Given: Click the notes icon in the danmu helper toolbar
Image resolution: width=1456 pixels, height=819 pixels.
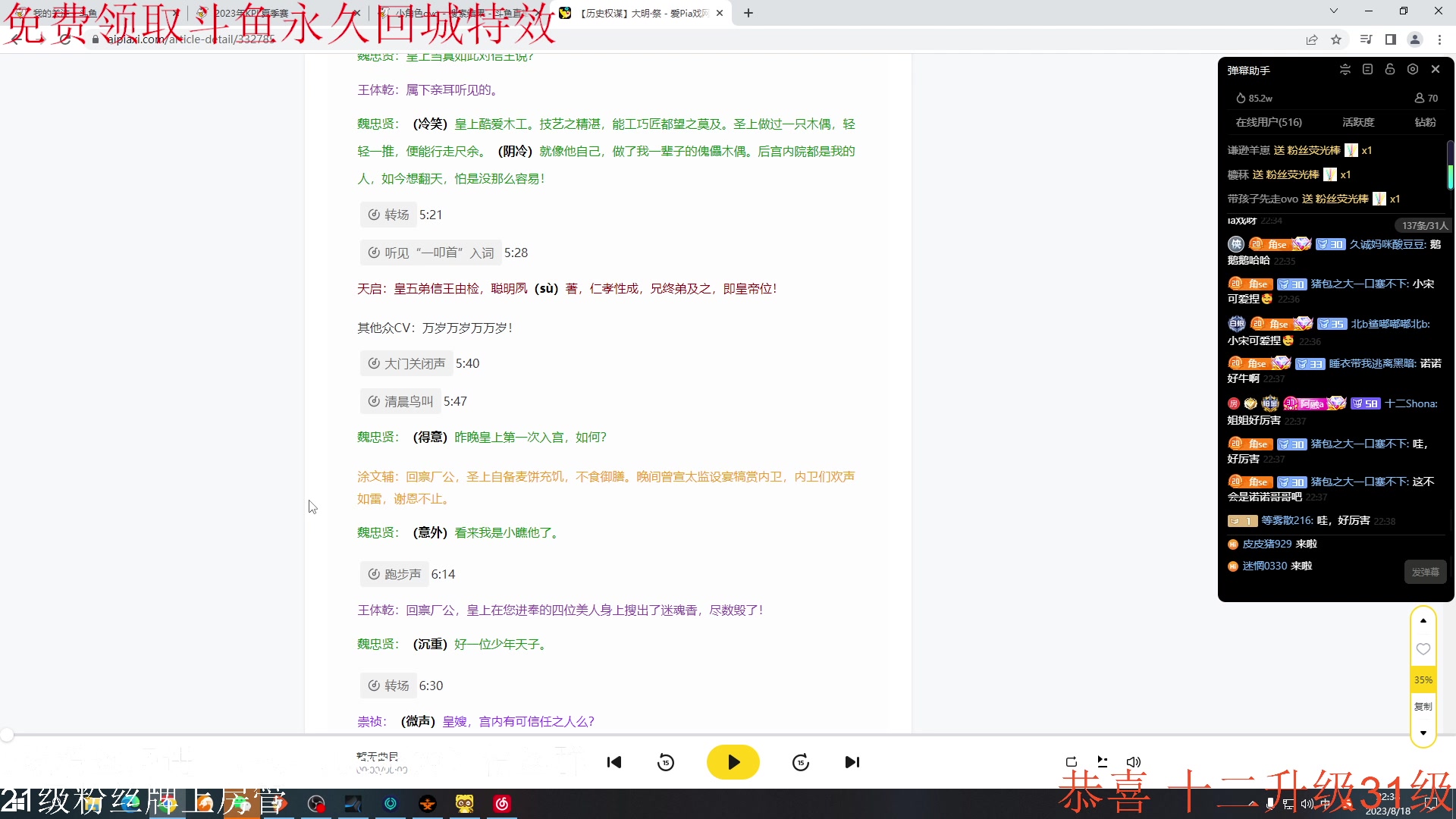Looking at the screenshot, I should [1367, 69].
